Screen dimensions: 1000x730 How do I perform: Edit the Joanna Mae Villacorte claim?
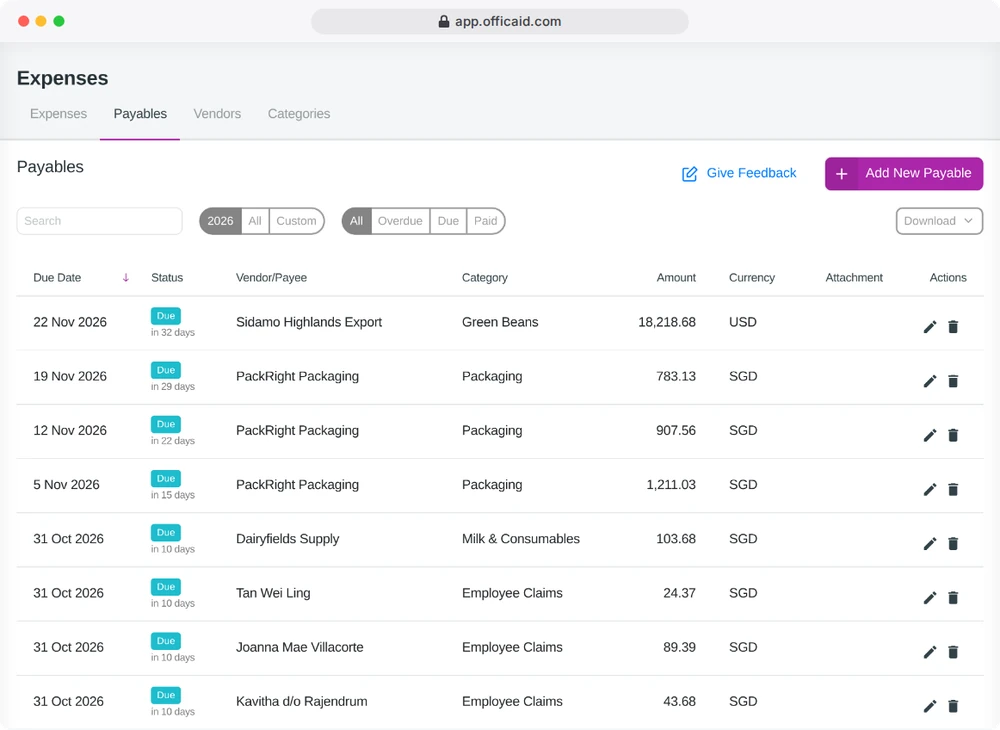930,652
